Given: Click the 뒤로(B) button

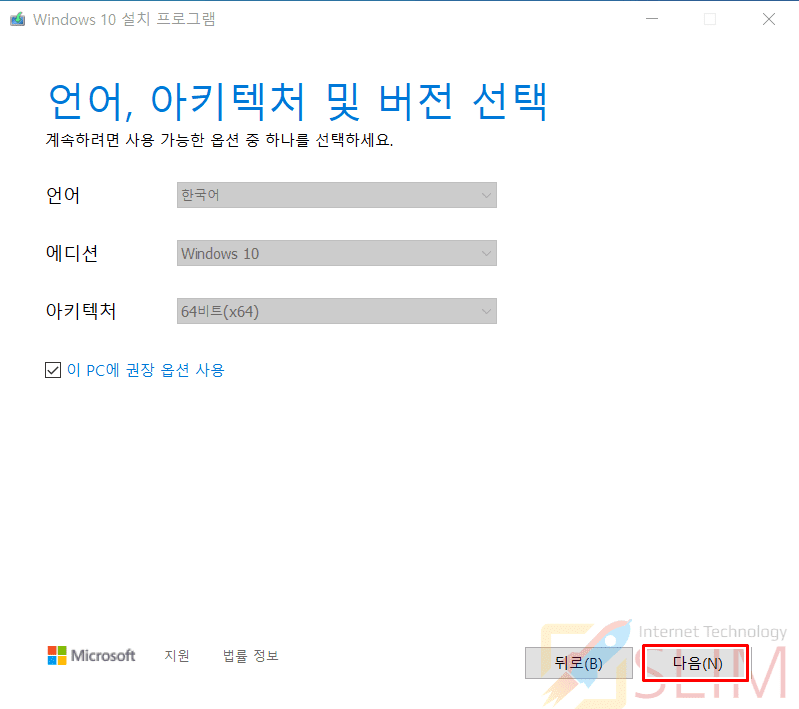Looking at the screenshot, I should click(578, 663).
